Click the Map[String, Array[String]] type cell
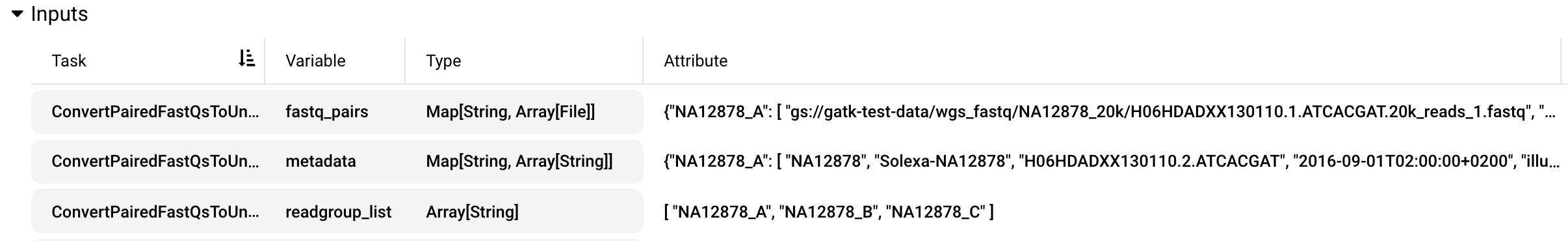The height and width of the screenshot is (241, 1568). [519, 161]
